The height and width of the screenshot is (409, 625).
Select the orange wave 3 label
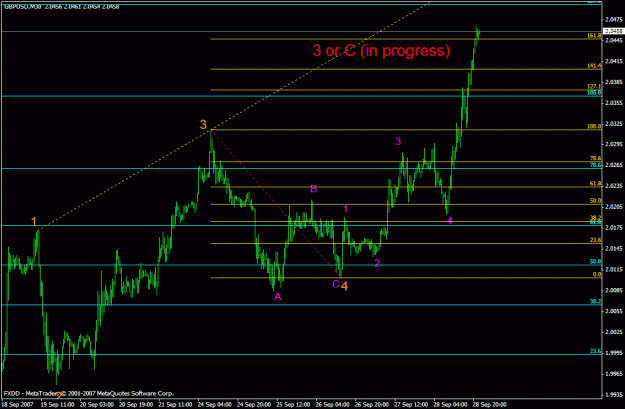click(203, 124)
